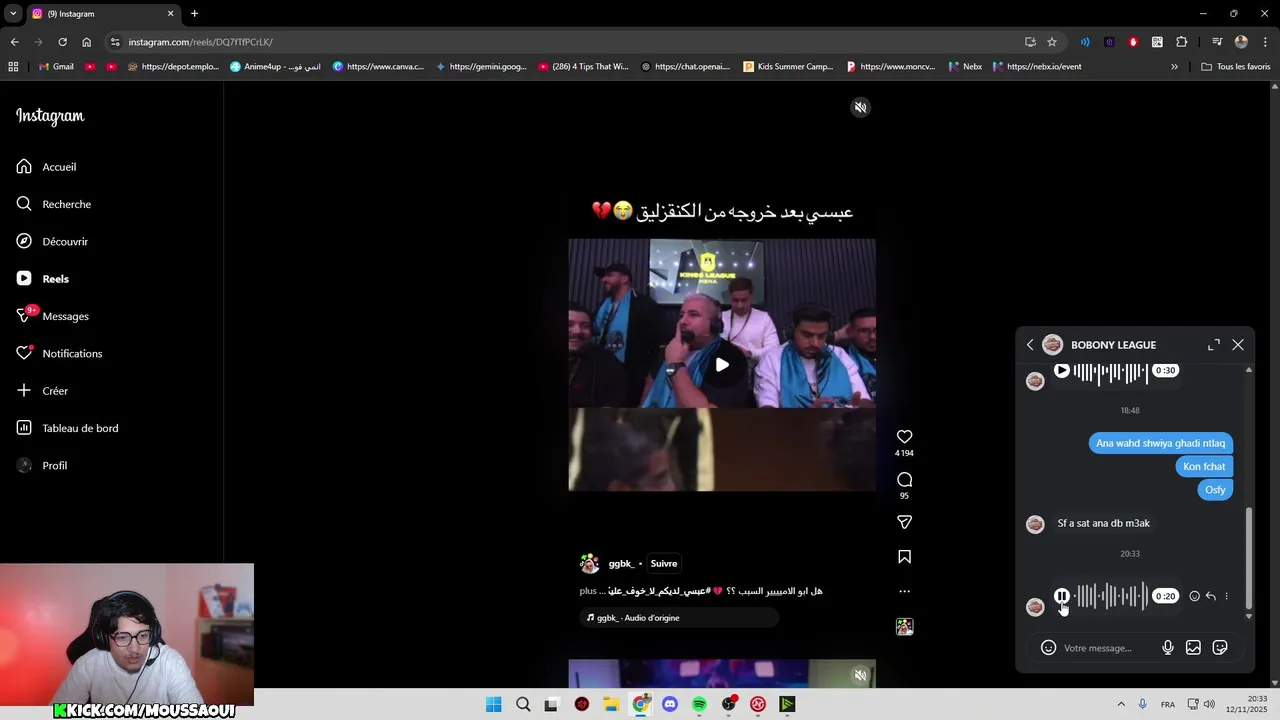Unmute the next reel at the bottom

[860, 676]
